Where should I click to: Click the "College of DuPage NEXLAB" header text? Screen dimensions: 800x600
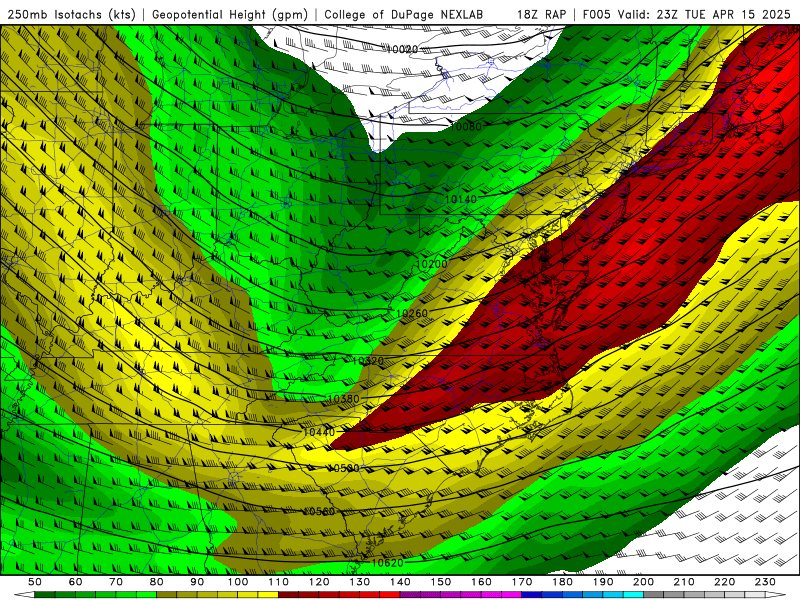coord(403,14)
